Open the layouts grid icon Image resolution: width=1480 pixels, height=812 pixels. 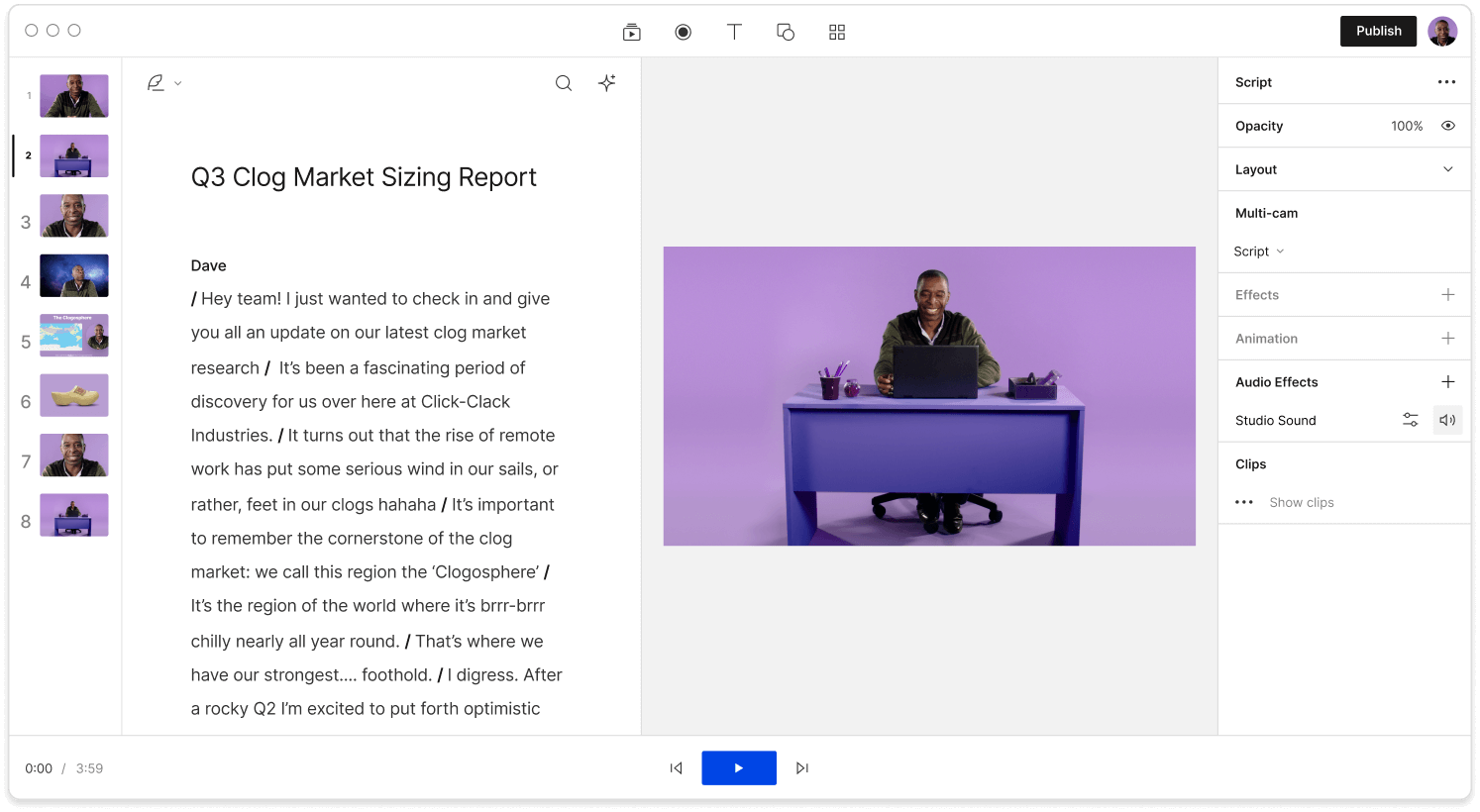[x=837, y=31]
